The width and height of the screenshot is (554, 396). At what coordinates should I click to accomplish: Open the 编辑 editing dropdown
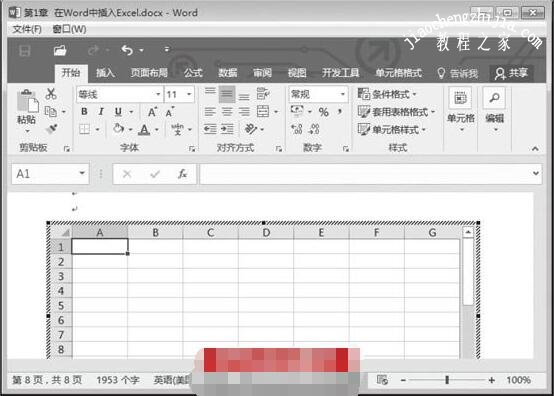(495, 110)
